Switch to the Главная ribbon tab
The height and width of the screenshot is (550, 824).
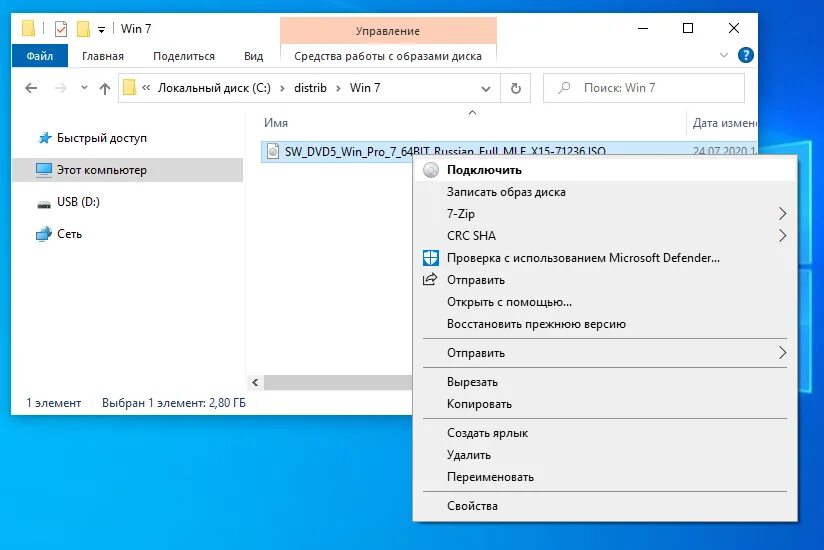102,56
